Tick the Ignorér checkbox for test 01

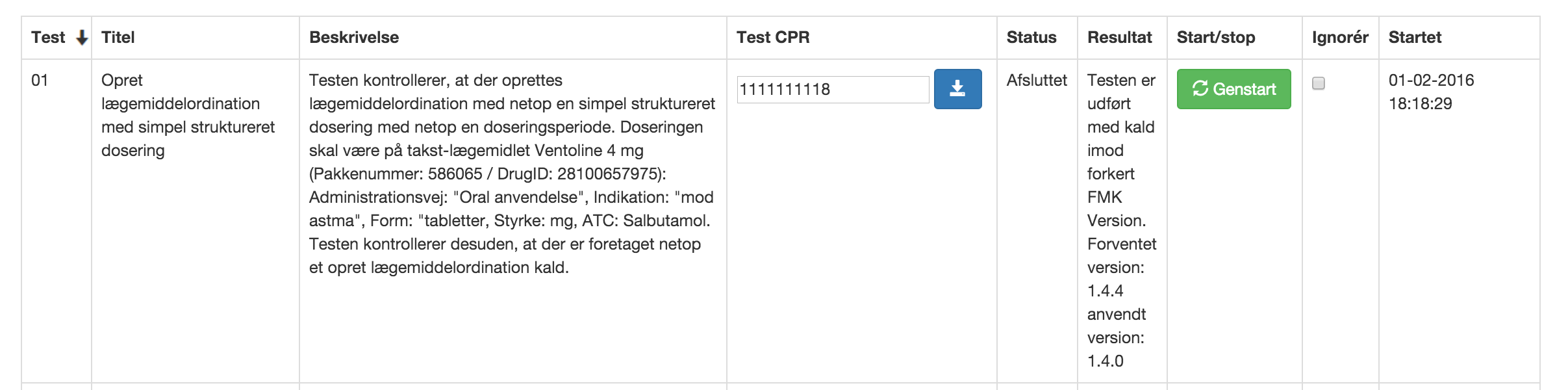pyautogui.click(x=1318, y=83)
